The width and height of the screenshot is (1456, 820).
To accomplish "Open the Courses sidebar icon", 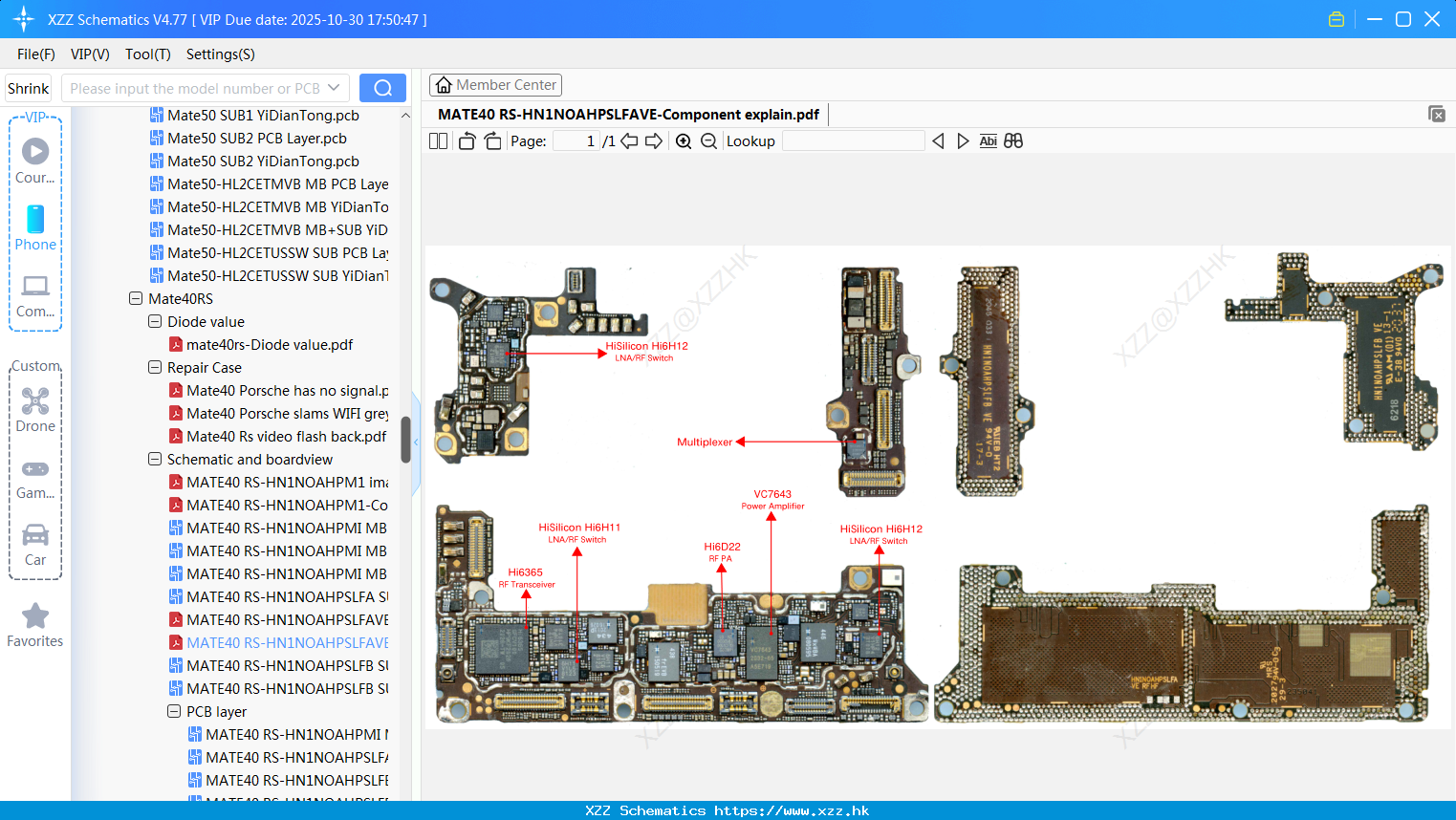I will (x=35, y=160).
